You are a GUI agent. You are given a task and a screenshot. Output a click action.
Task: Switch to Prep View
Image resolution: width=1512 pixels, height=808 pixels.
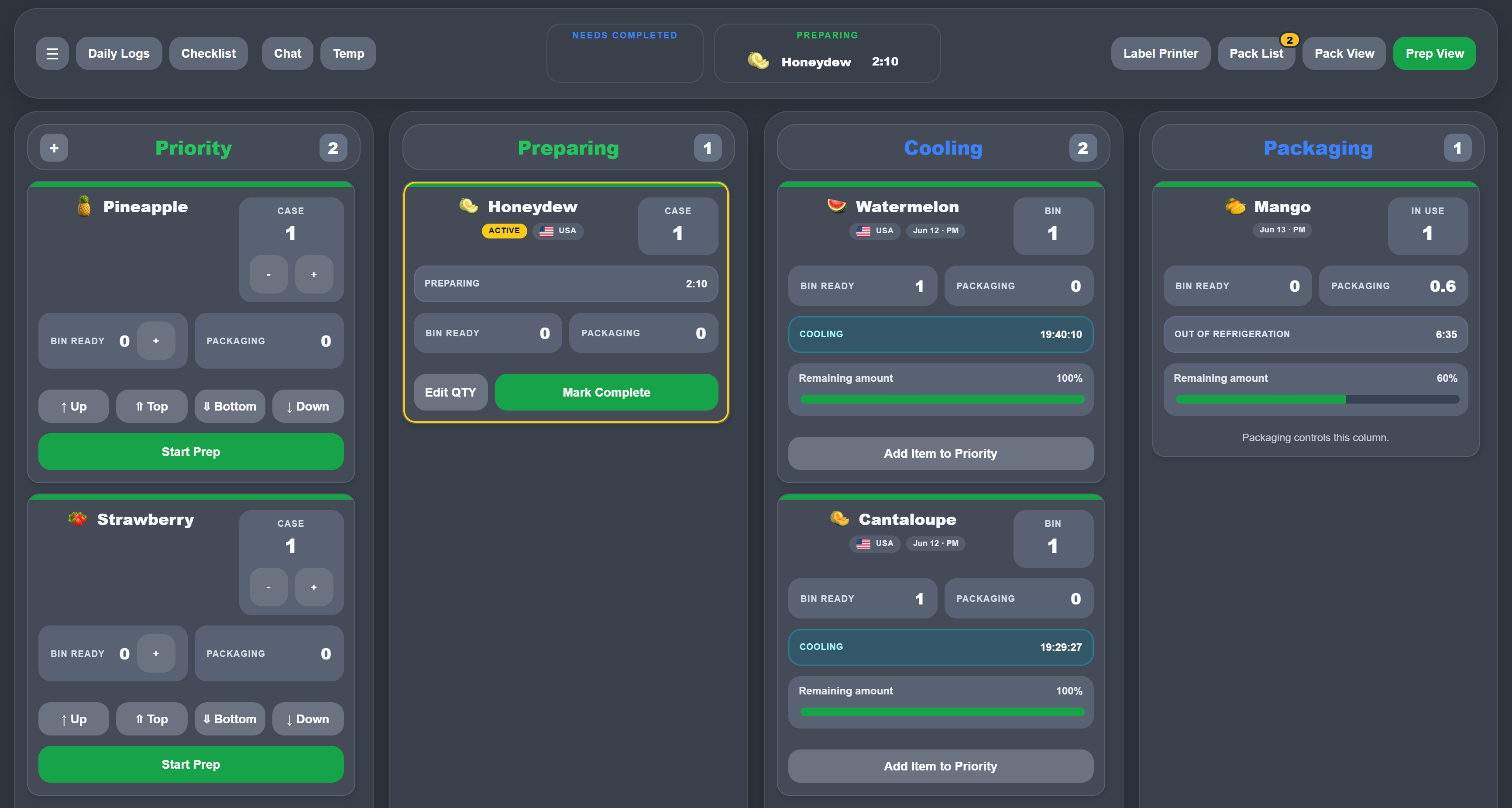point(1434,53)
